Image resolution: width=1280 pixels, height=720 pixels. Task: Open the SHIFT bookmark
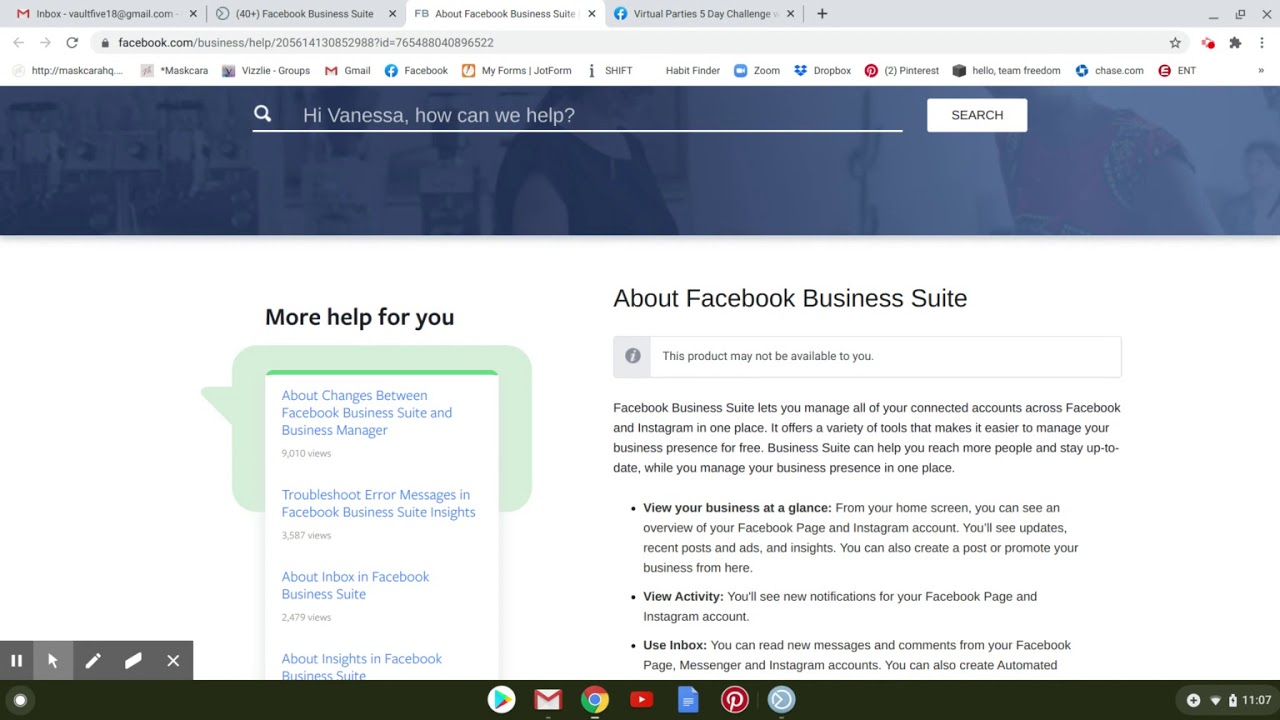pos(609,71)
